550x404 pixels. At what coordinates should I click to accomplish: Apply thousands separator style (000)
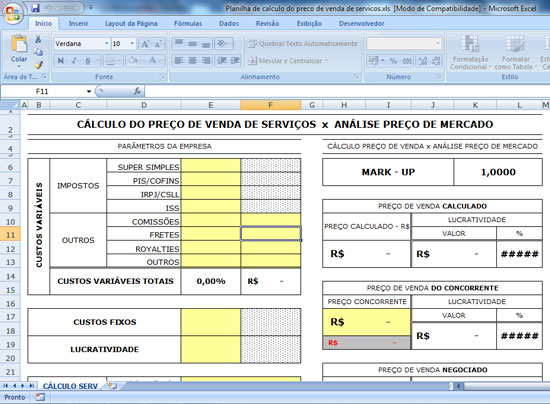pos(407,61)
